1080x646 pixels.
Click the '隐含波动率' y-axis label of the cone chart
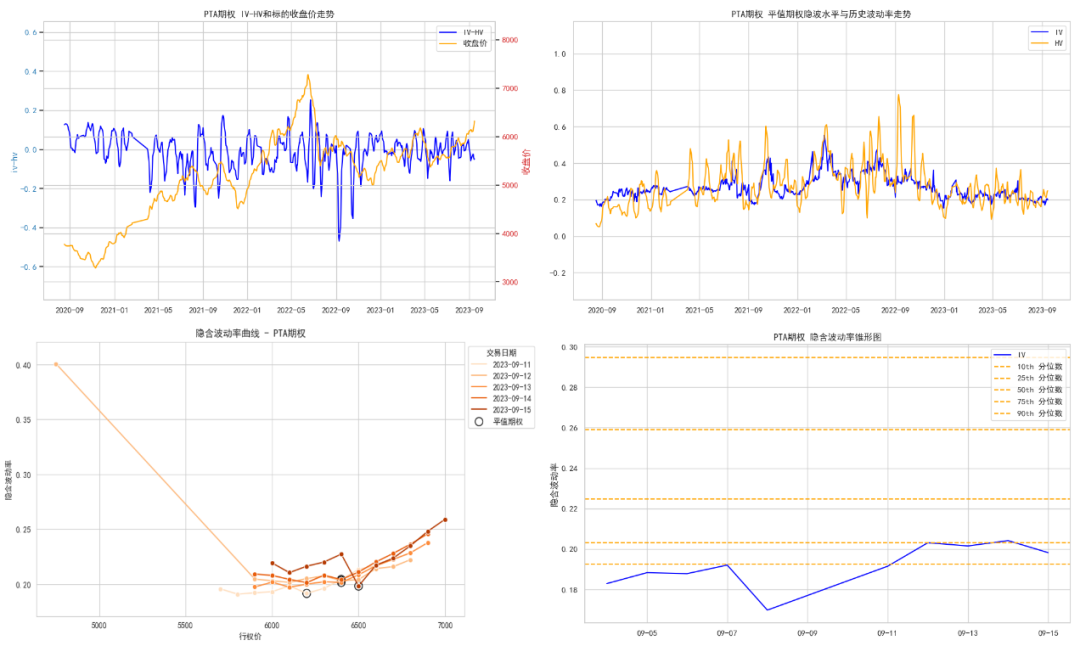pyautogui.click(x=554, y=486)
